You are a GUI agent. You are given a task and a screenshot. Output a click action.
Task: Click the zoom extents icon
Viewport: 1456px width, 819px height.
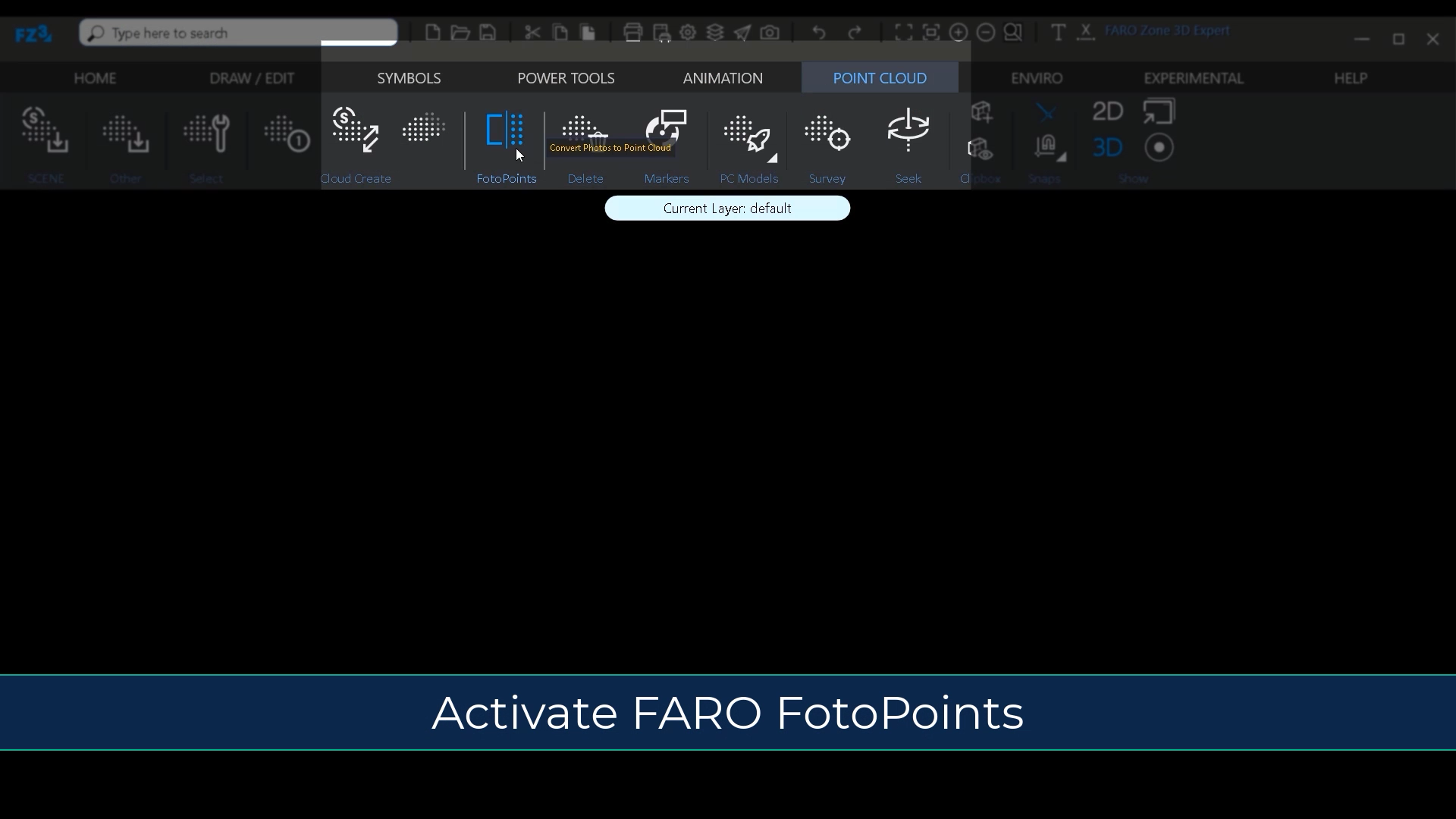tap(903, 33)
